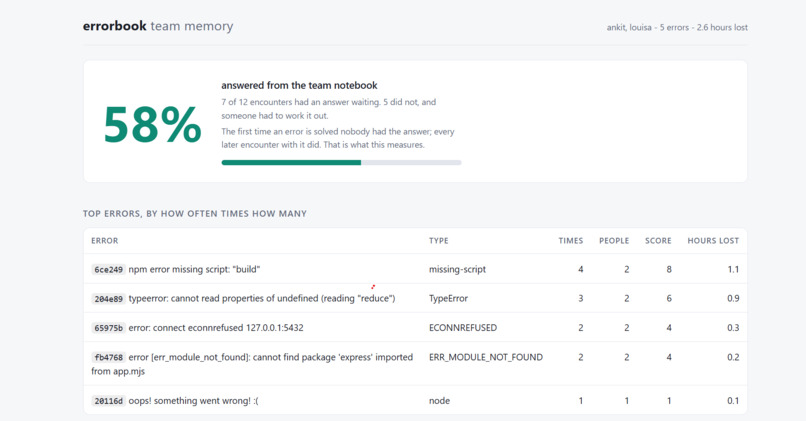Click the fb4768 error hash badge
Screen dimensions: 806x421
(x=108, y=357)
